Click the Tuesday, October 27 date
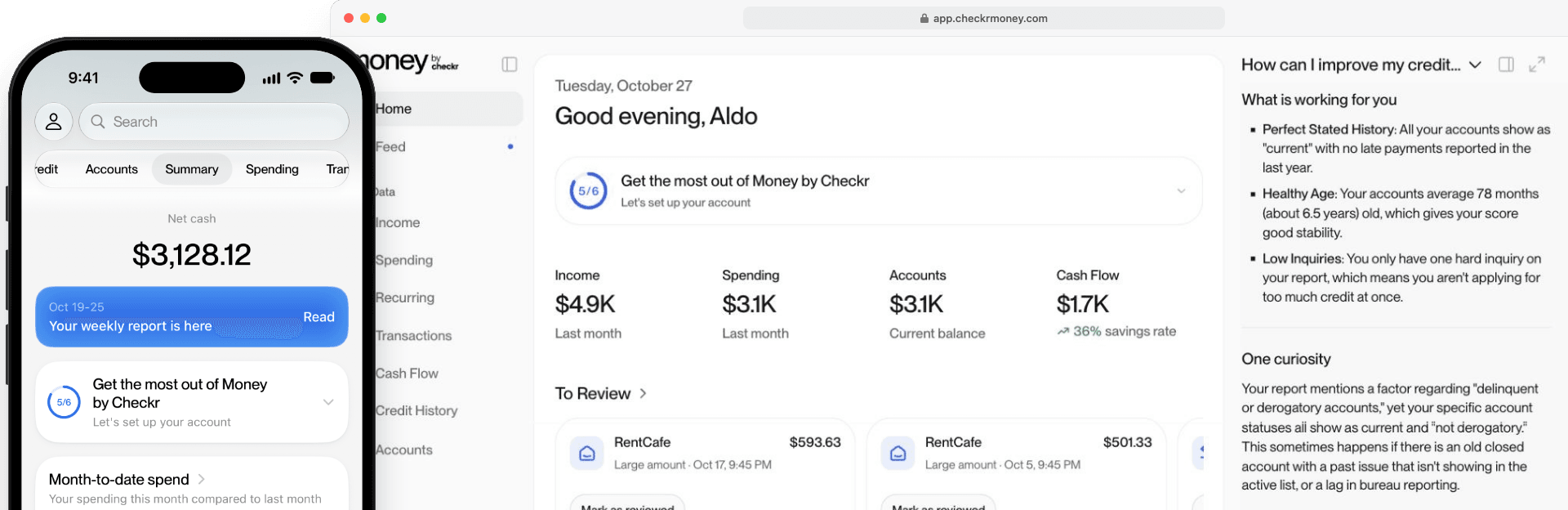This screenshot has width=1568, height=510. pos(623,86)
